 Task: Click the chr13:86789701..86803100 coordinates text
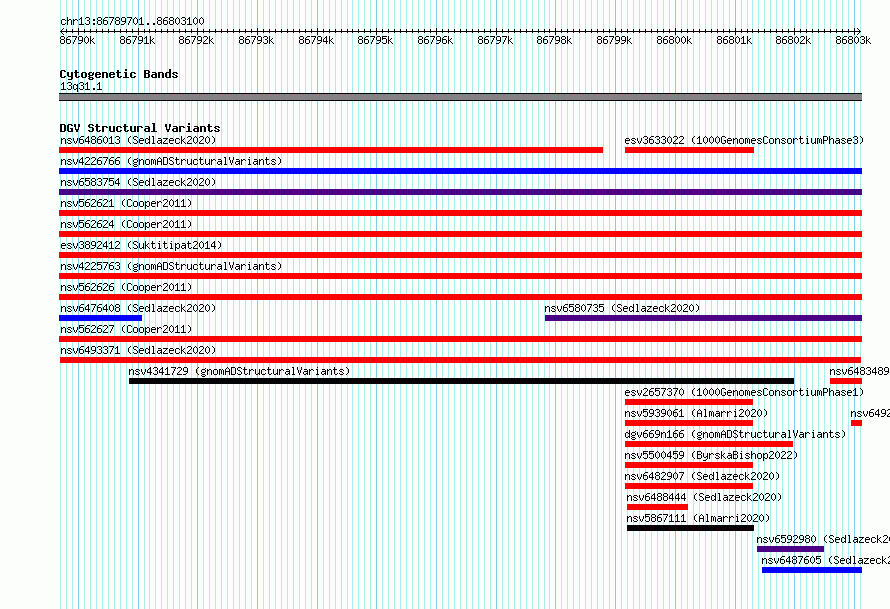132,21
